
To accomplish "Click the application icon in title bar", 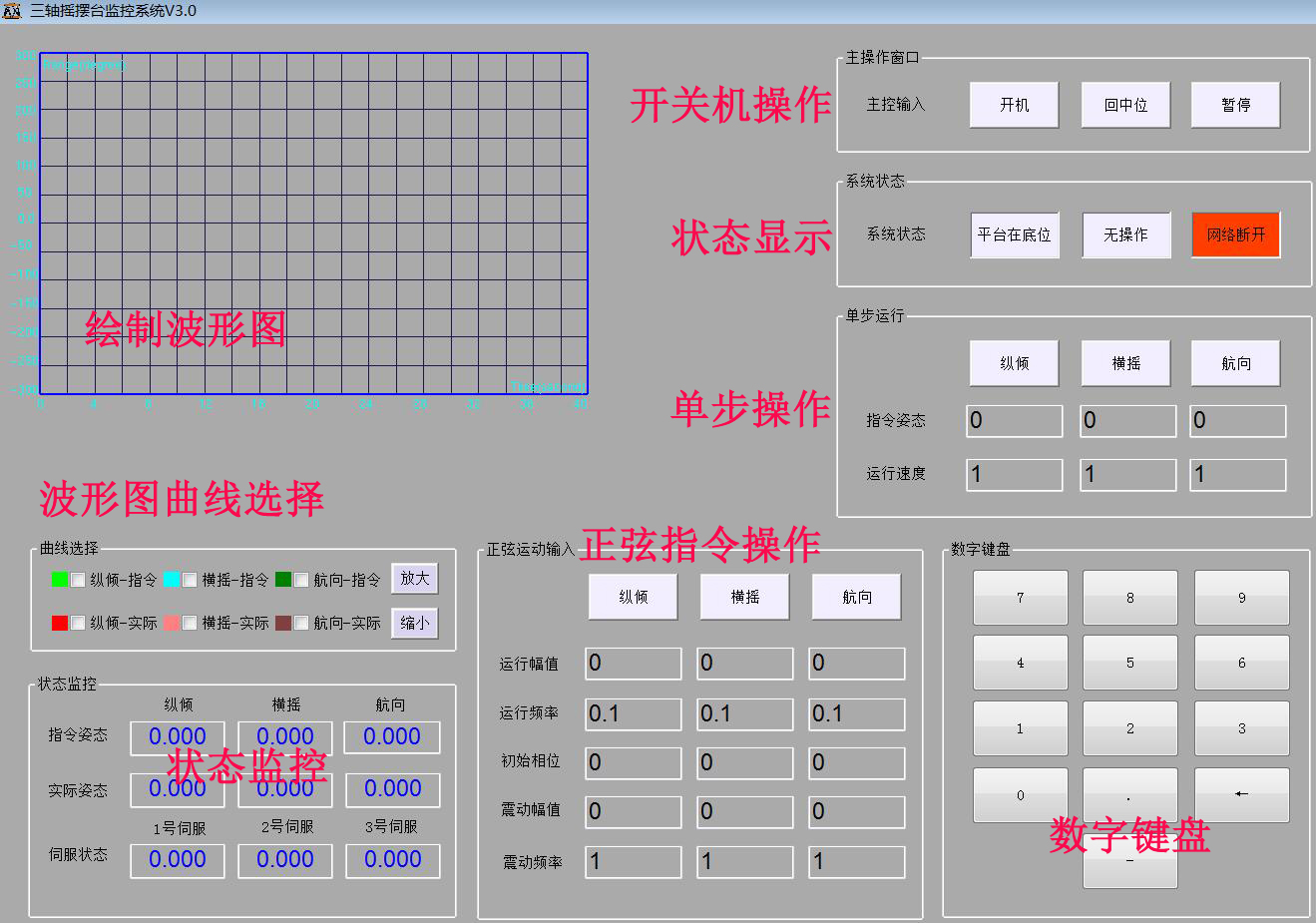I will (13, 11).
